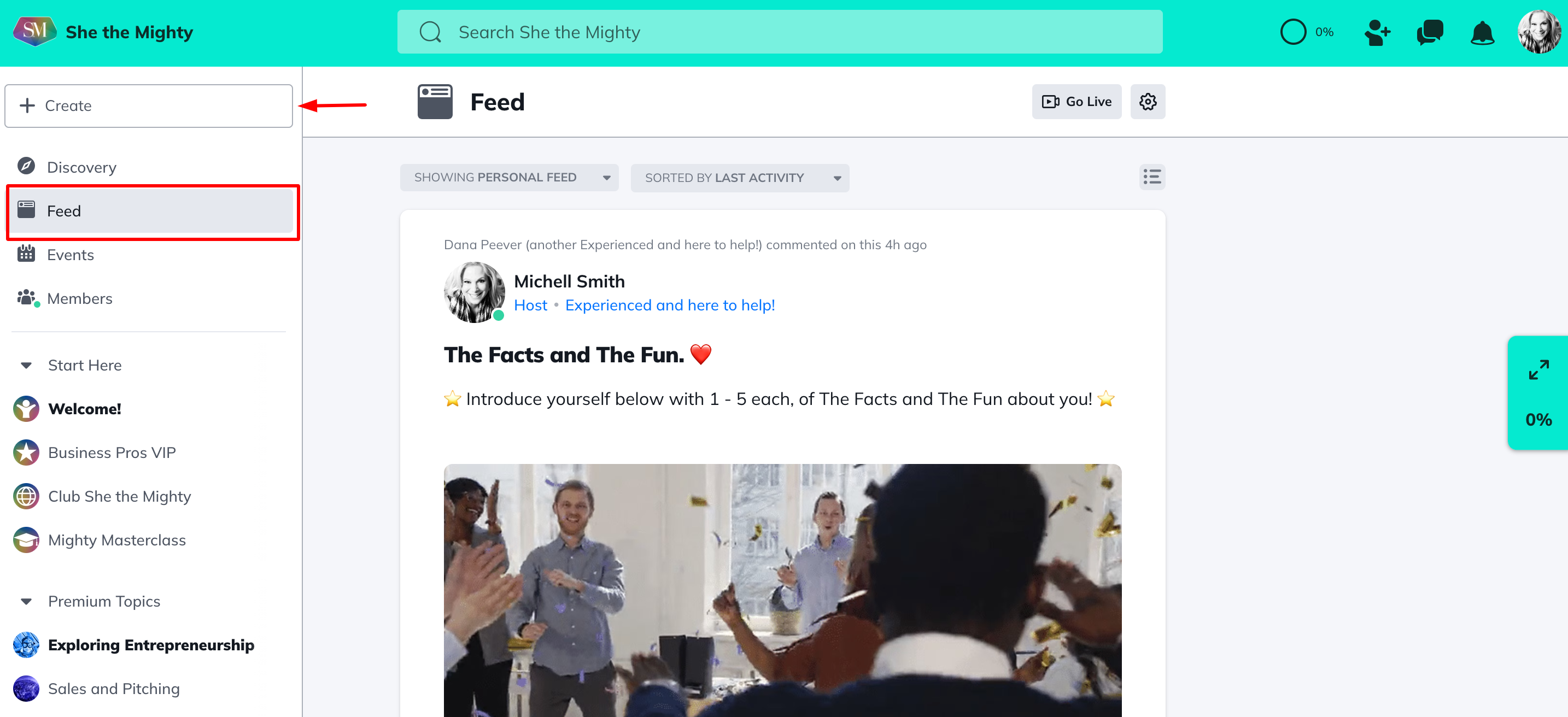The width and height of the screenshot is (1568, 717).
Task: Collapse the Premium Topics section
Action: coord(26,601)
